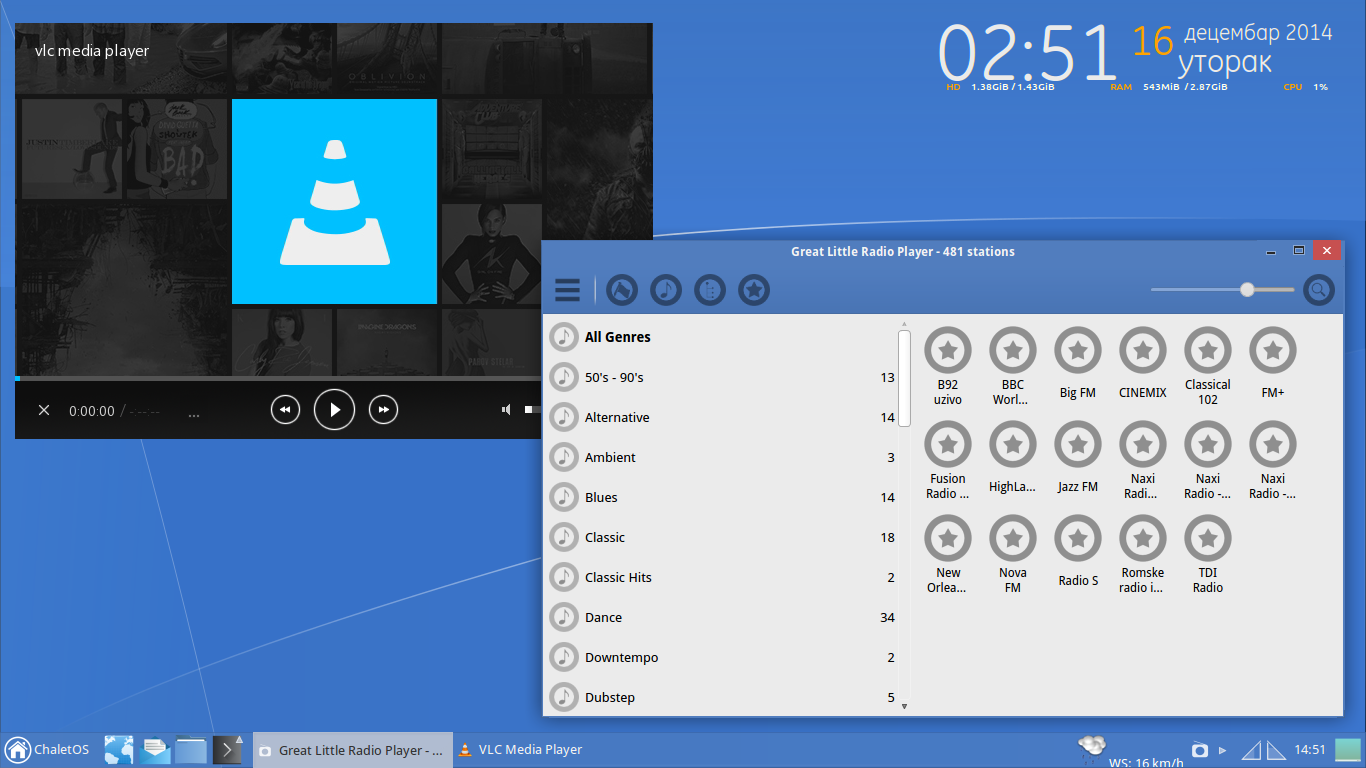Select FM+ station icon

1273,350
